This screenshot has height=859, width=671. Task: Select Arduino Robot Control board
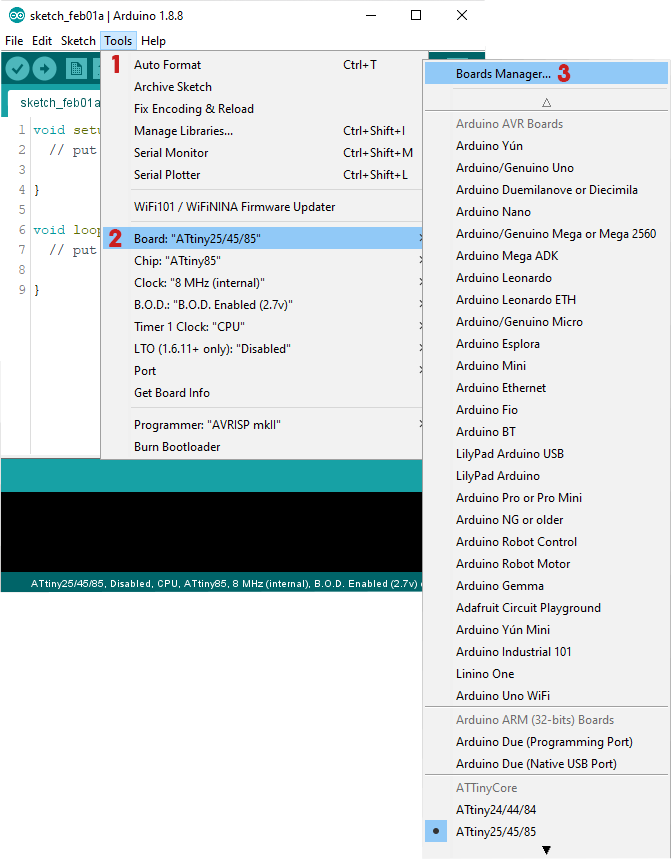pyautogui.click(x=546, y=541)
